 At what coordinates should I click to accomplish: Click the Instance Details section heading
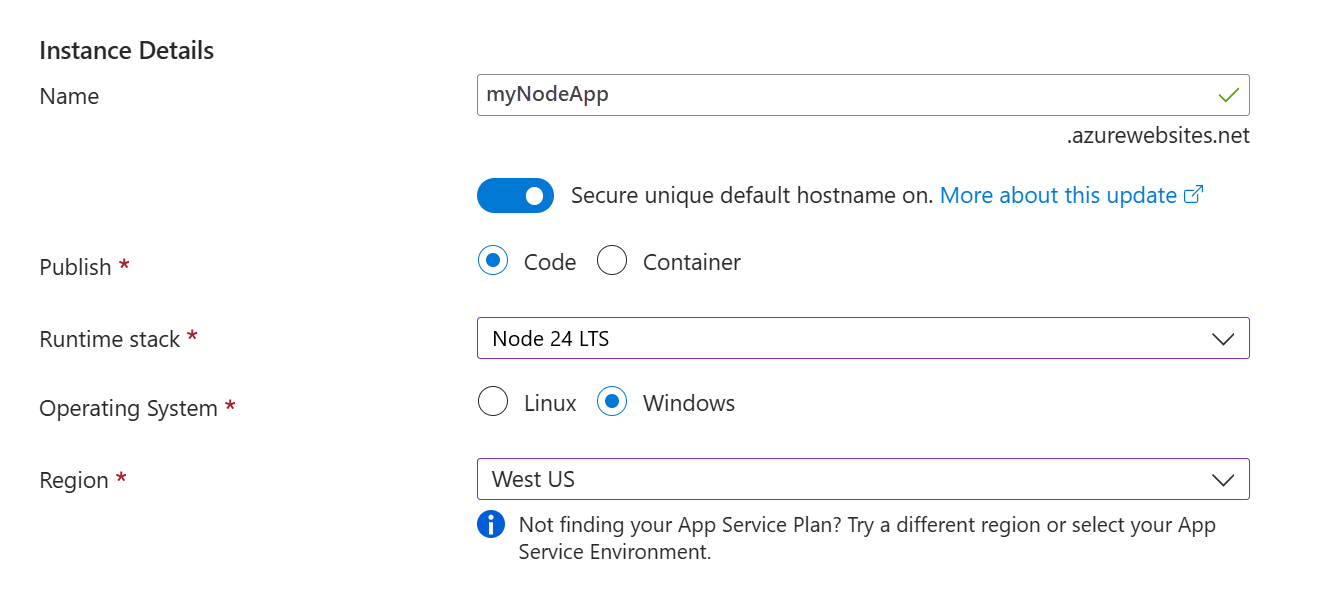click(126, 50)
